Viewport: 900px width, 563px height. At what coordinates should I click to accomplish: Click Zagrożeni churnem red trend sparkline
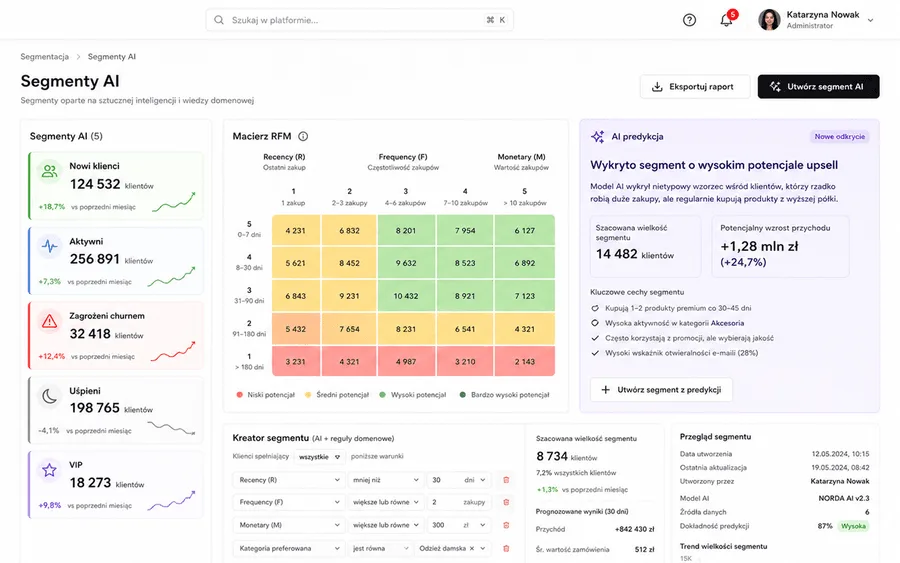tap(173, 352)
